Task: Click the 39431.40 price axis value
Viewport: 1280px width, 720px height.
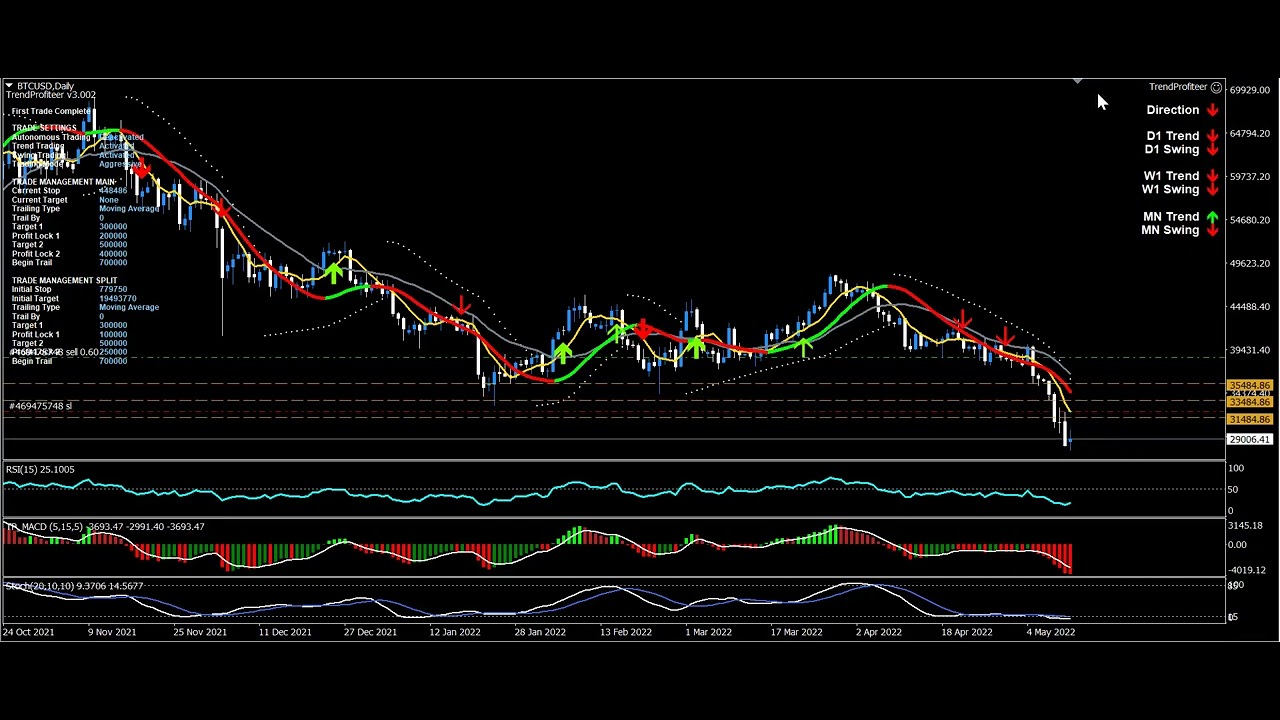Action: (1249, 351)
